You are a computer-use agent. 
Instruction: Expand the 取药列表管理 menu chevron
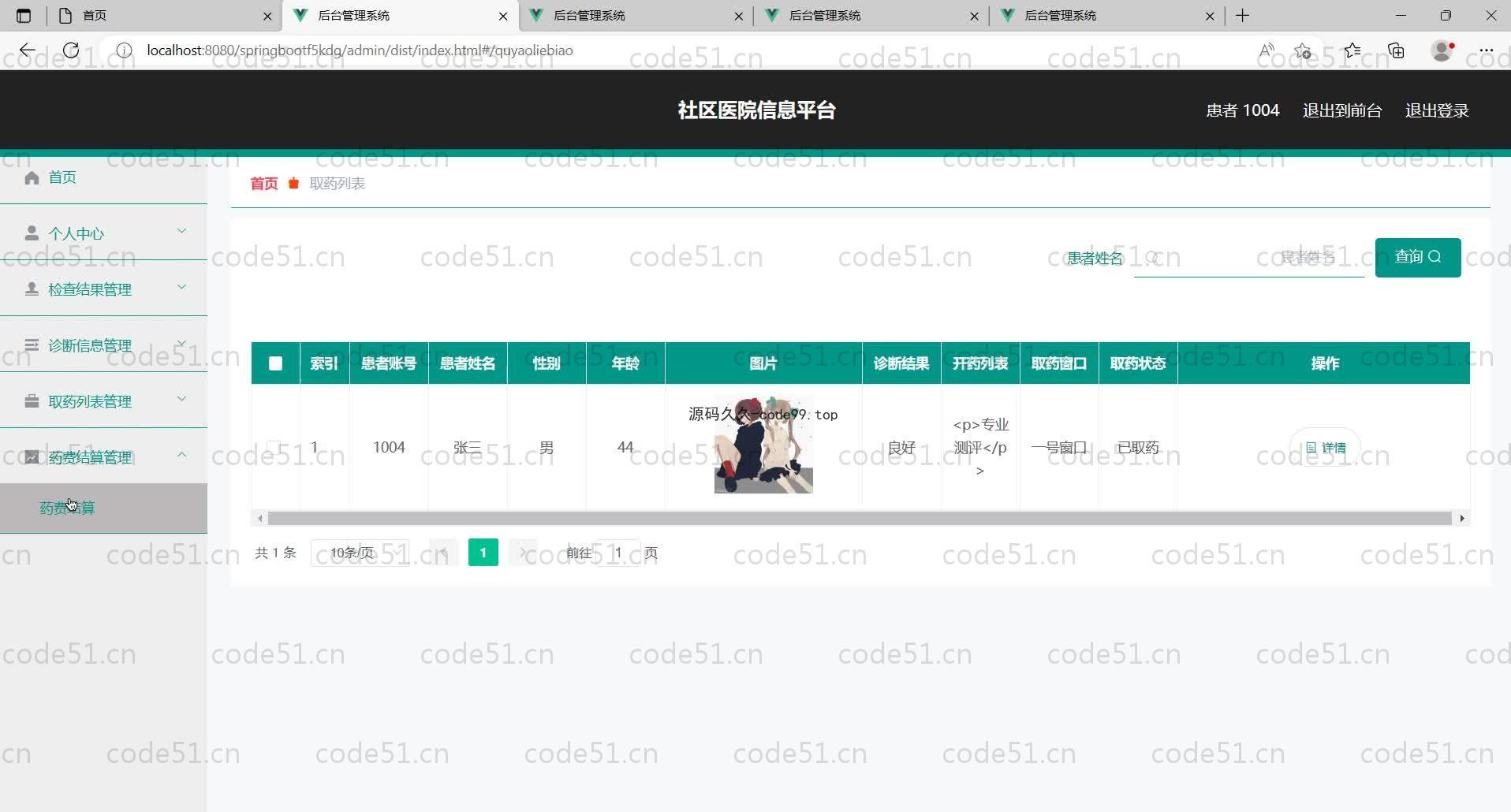[181, 399]
